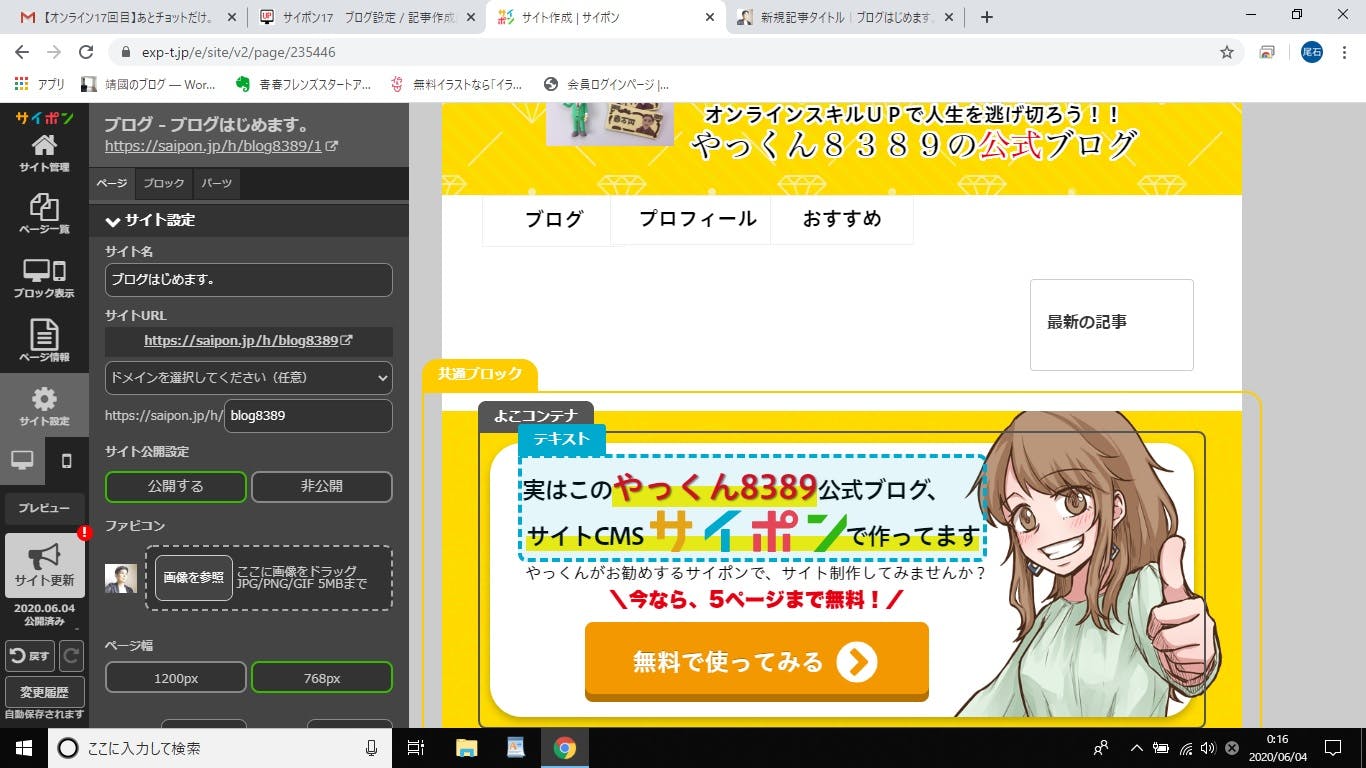Click the site name input field
The image size is (1366, 768).
click(248, 280)
